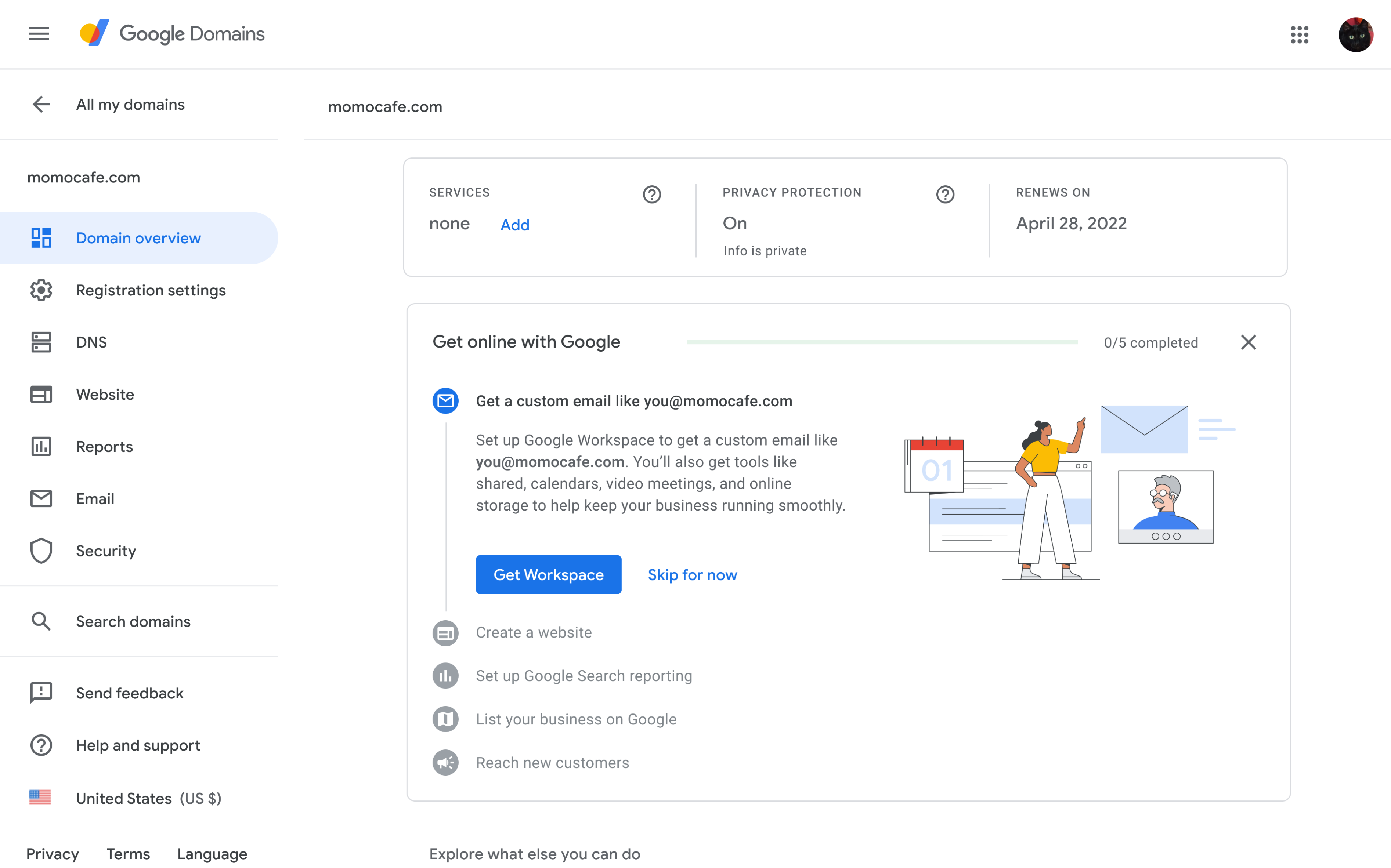The height and width of the screenshot is (868, 1391).
Task: Click Send feedback label
Action: pyautogui.click(x=130, y=693)
